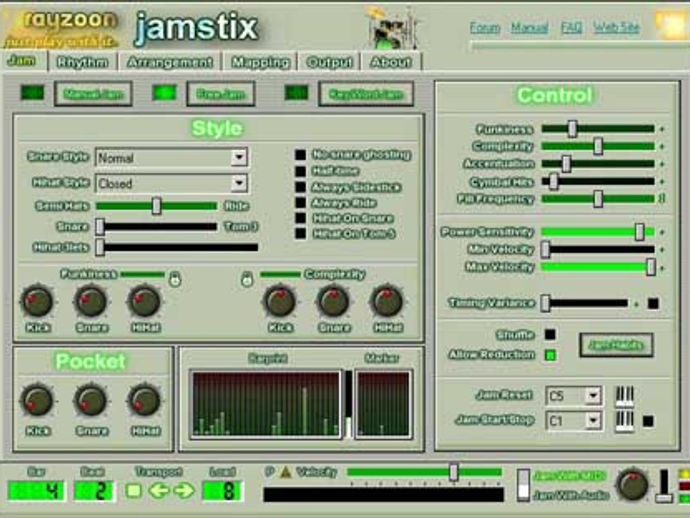Viewport: 690px width, 518px height.
Task: Open the Jam Reset note dropdown
Action: click(574, 396)
